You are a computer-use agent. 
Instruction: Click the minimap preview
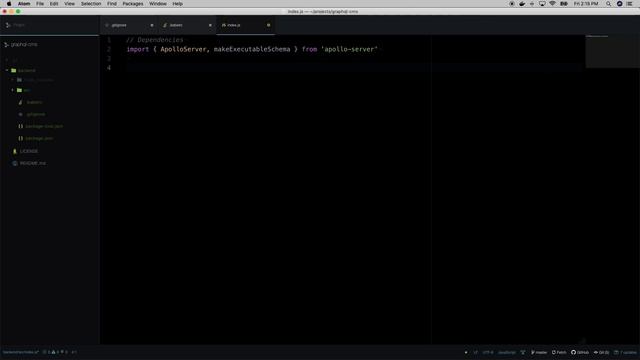613,51
